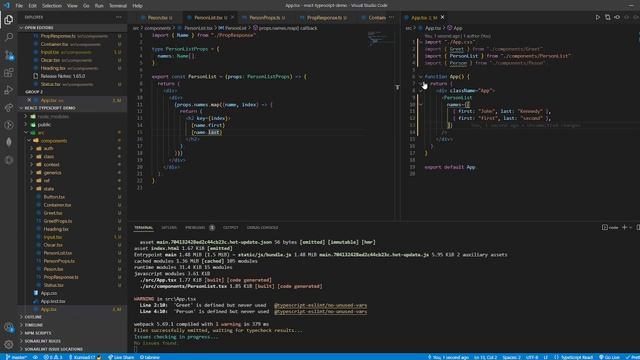Close App.tsx in Open Editors Group 2
Image resolution: width=640 pixels, height=360 pixels.
(x=29, y=100)
